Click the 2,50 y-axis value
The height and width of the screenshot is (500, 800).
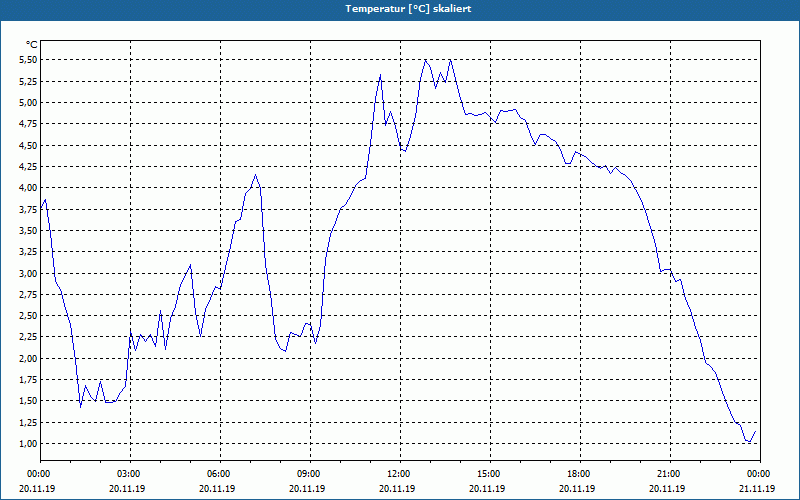[28, 316]
